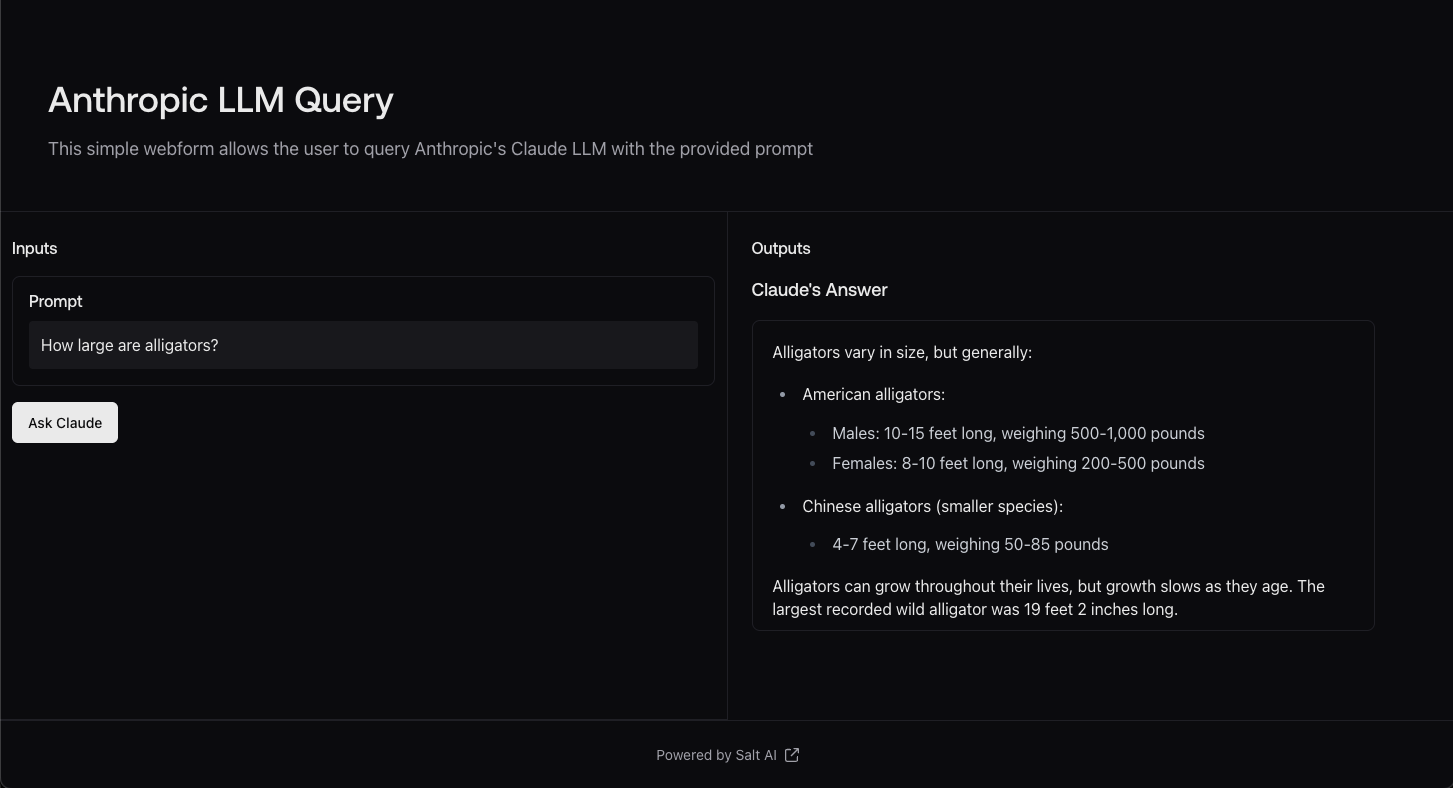Image resolution: width=1453 pixels, height=788 pixels.
Task: Click the Claude's Answer output panel
Action: [x=1063, y=475]
